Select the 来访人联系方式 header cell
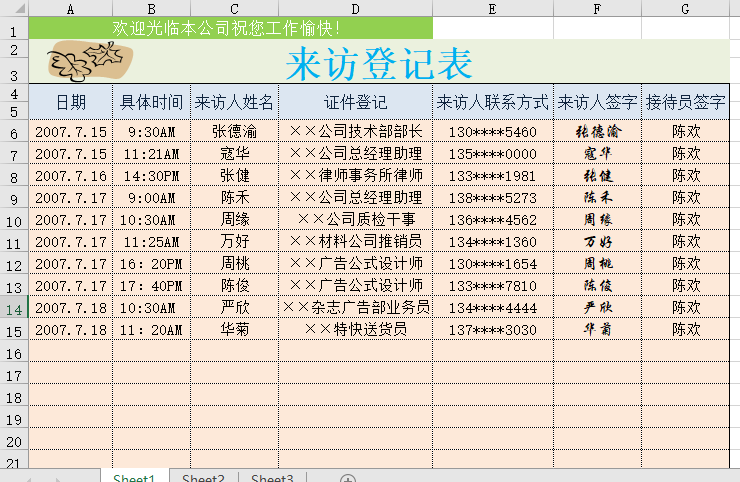The image size is (740, 482). (x=492, y=102)
